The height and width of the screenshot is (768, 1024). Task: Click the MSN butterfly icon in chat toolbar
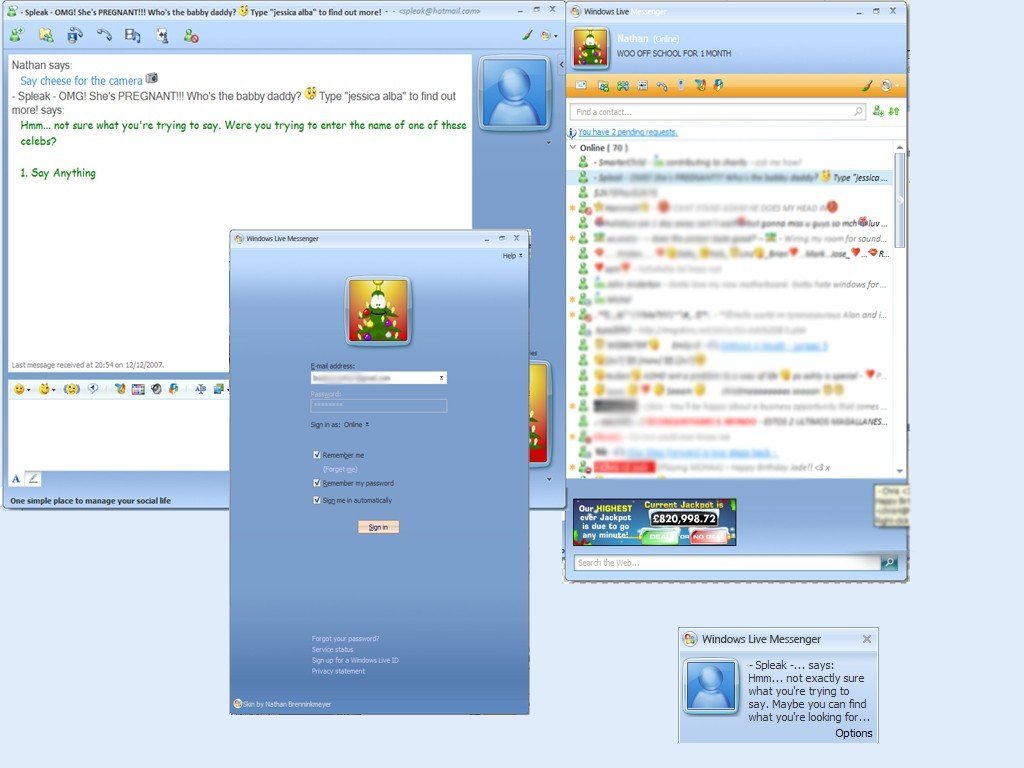[x=120, y=389]
